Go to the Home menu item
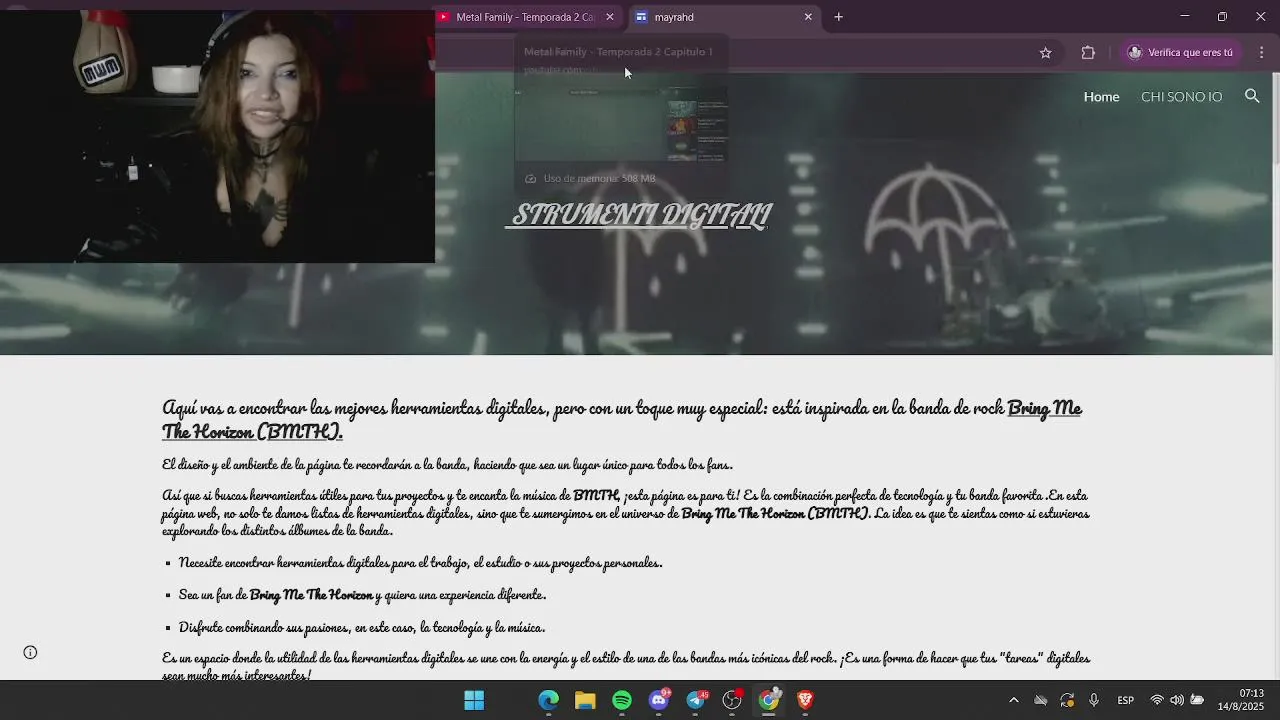 pyautogui.click(x=1101, y=97)
